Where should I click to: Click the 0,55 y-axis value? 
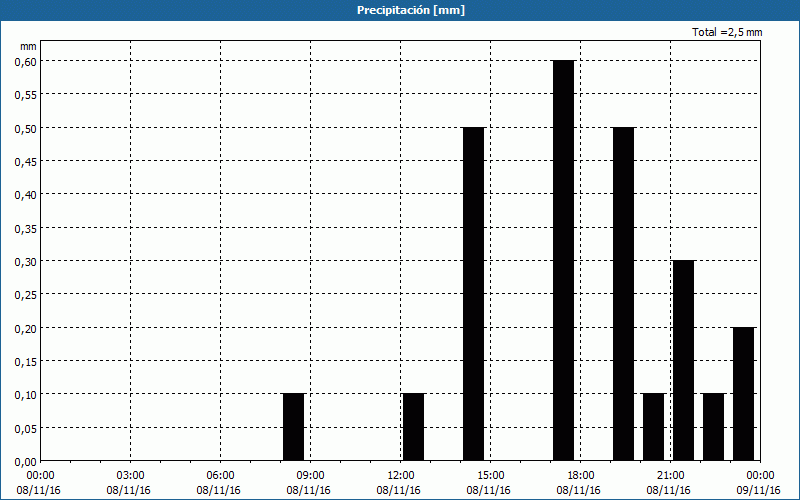point(26,94)
